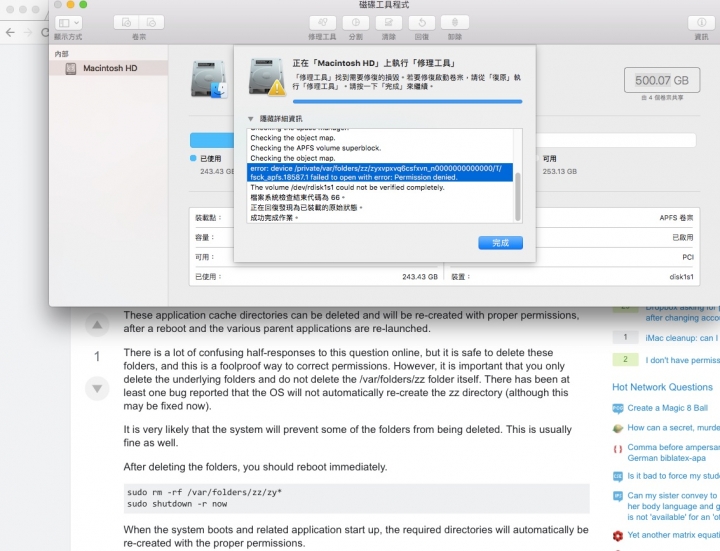720x551 pixels.
Task: Click the browser forward arrow
Action: point(28,33)
